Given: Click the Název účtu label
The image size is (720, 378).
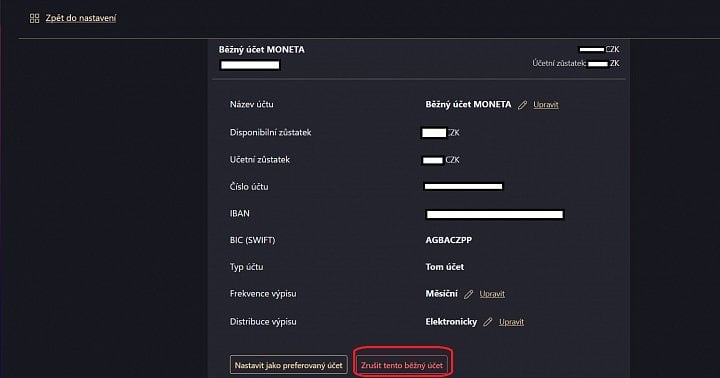Looking at the screenshot, I should click(252, 104).
